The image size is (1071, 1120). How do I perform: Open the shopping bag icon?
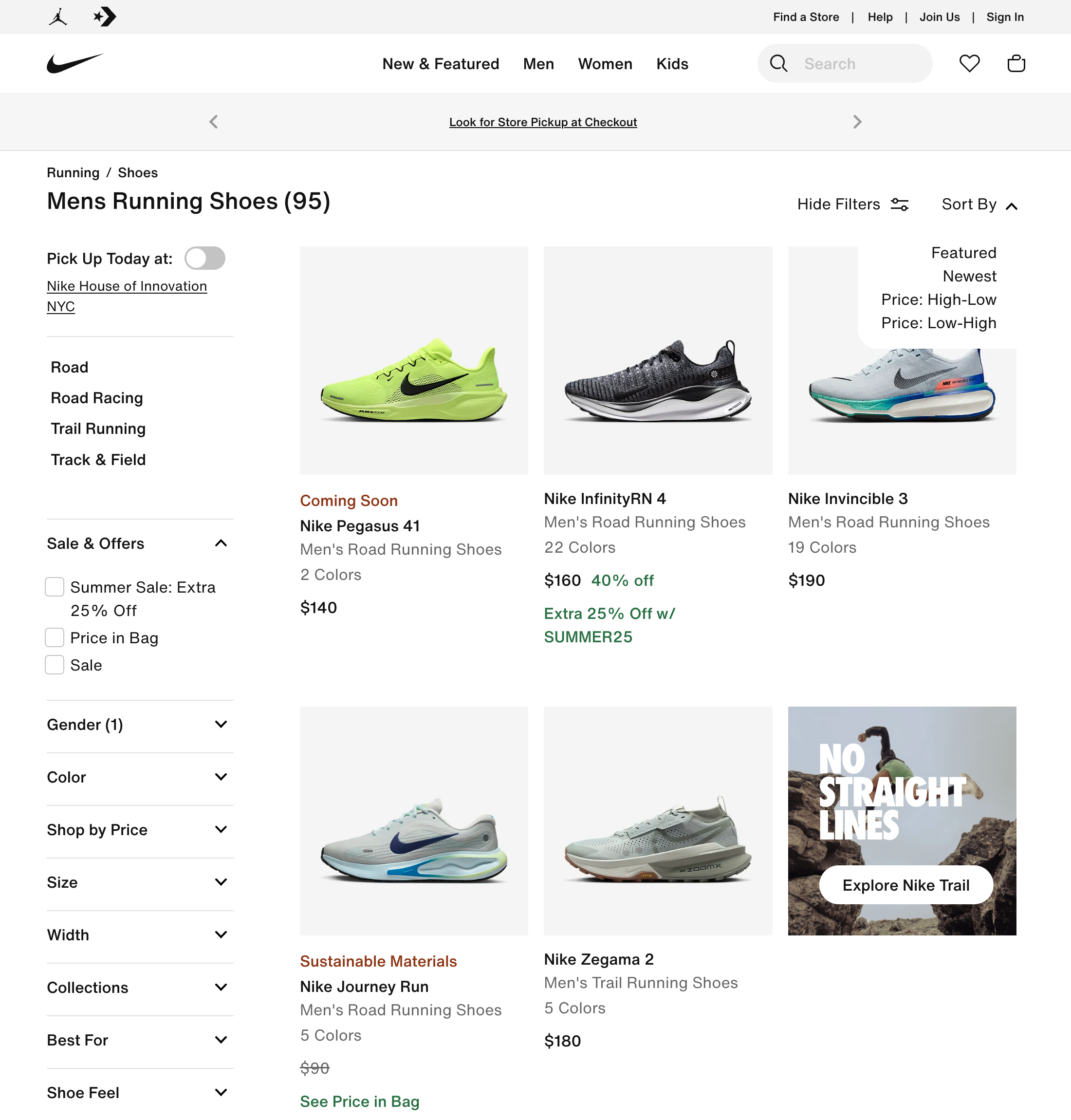click(1017, 63)
